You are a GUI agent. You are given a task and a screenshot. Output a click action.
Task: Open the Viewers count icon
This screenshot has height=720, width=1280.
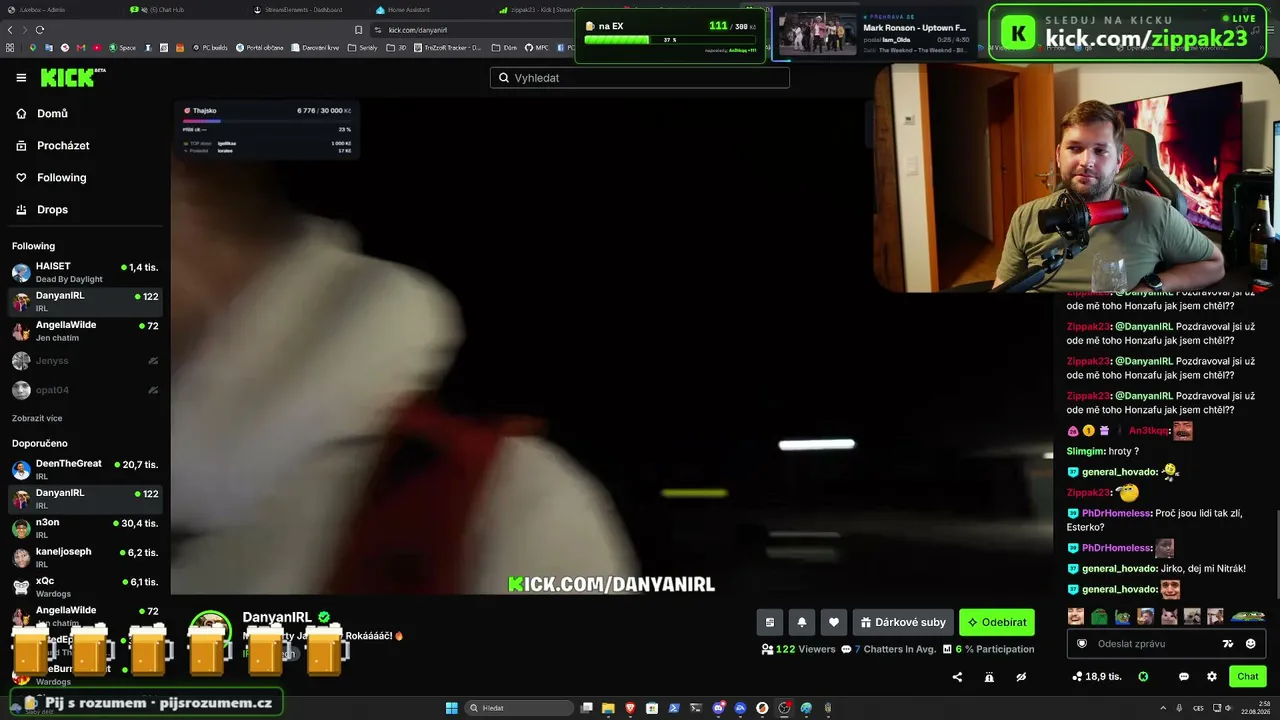click(x=767, y=649)
